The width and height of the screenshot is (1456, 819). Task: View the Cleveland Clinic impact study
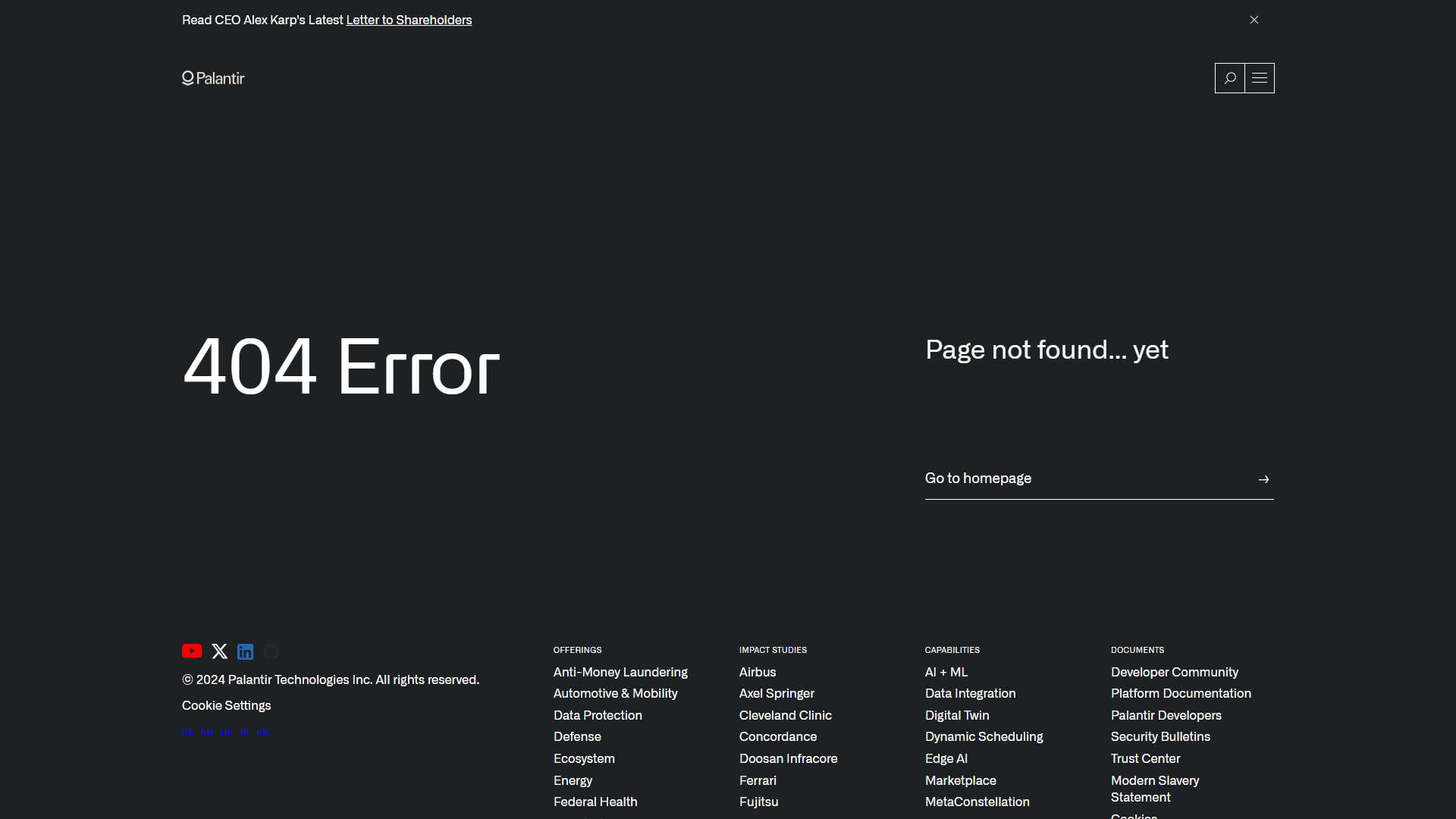(785, 715)
